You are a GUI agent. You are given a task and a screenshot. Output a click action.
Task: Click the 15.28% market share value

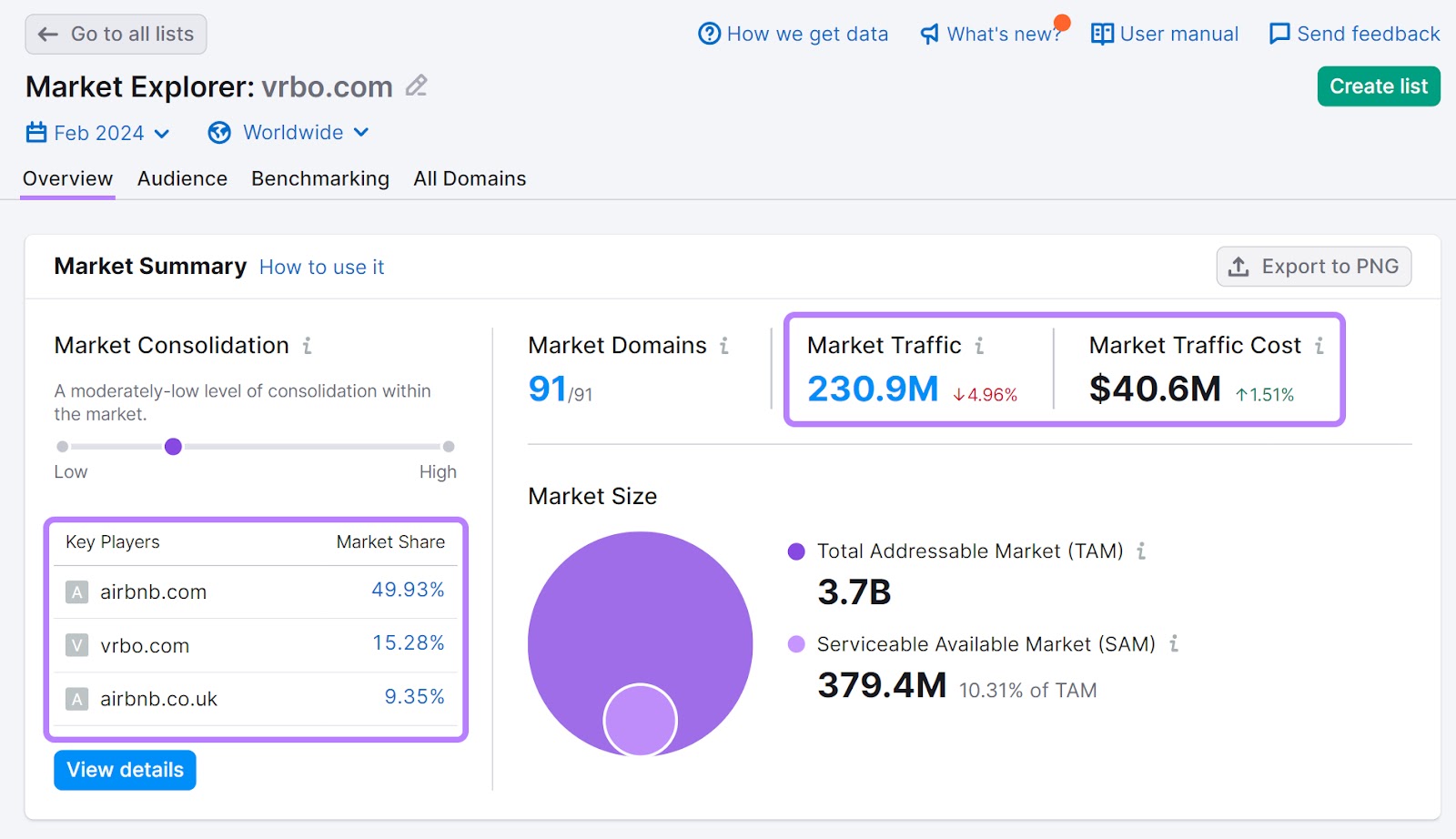(x=409, y=643)
